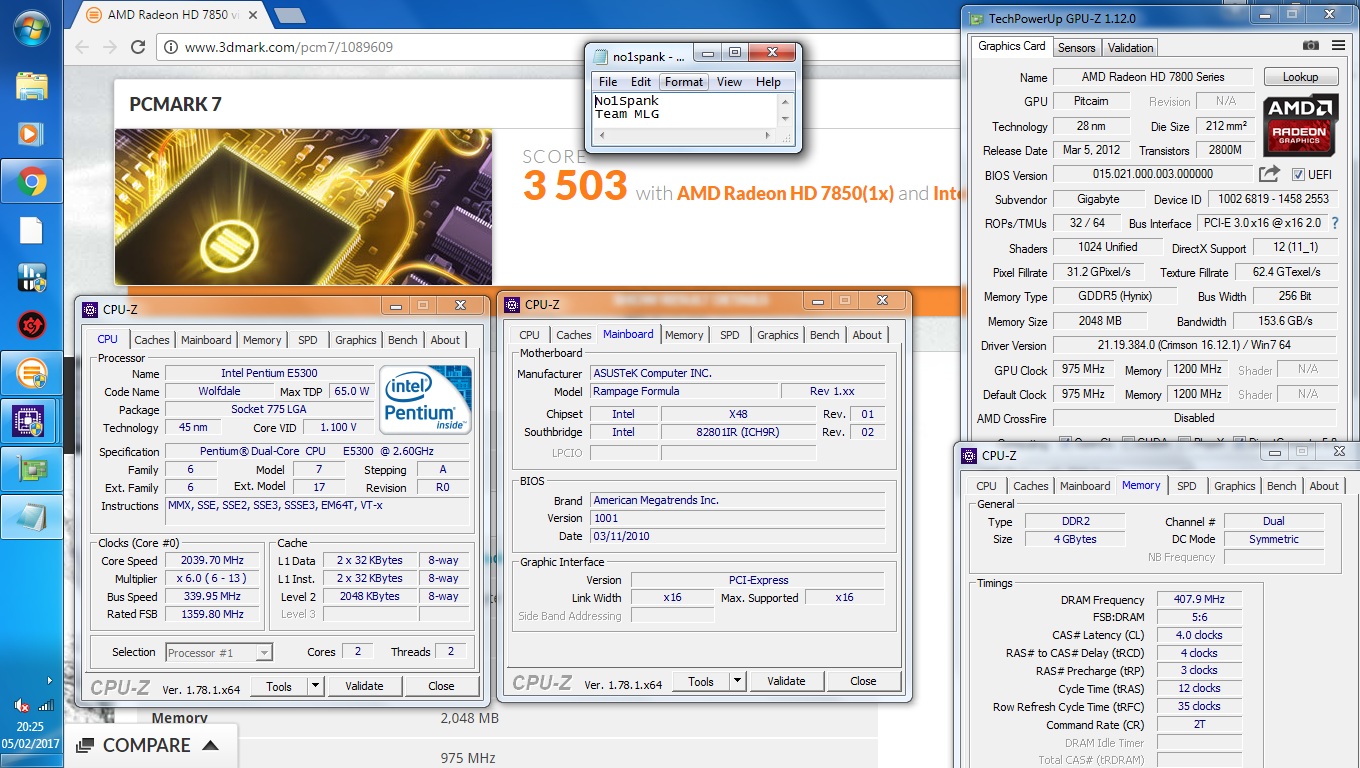Click the Lookup button in GPU-Z

1300,77
